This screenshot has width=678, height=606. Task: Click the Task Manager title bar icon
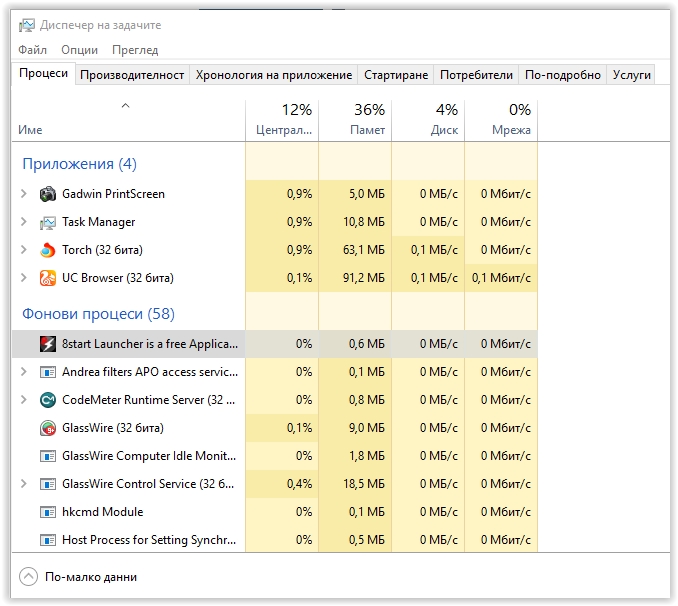26,26
